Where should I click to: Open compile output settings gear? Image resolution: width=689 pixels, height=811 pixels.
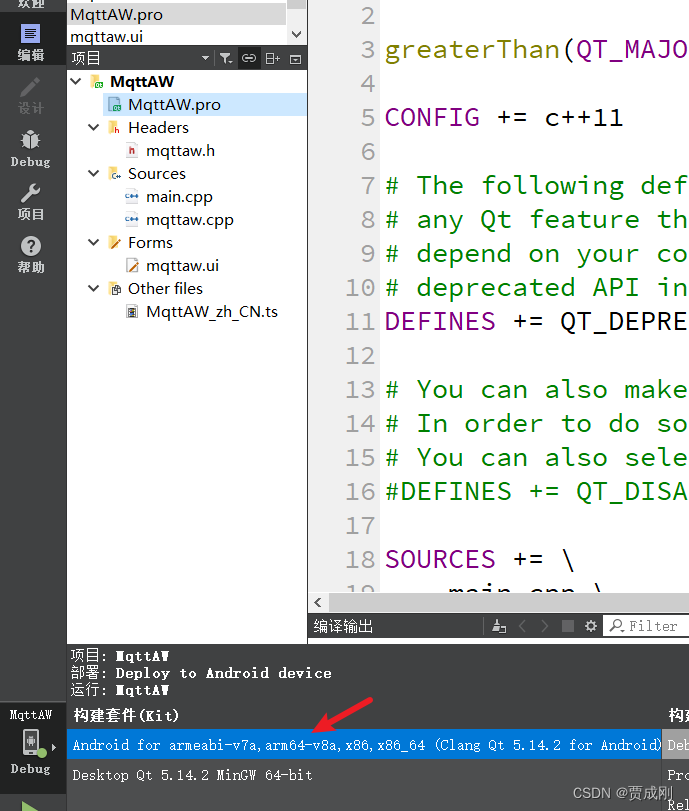[x=590, y=626]
